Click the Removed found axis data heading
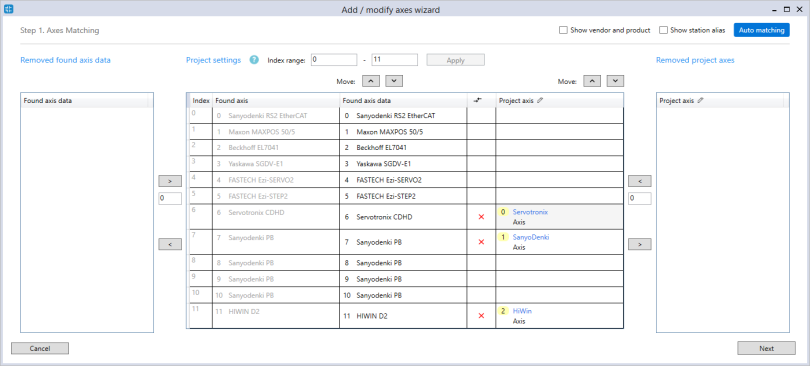 (x=65, y=60)
